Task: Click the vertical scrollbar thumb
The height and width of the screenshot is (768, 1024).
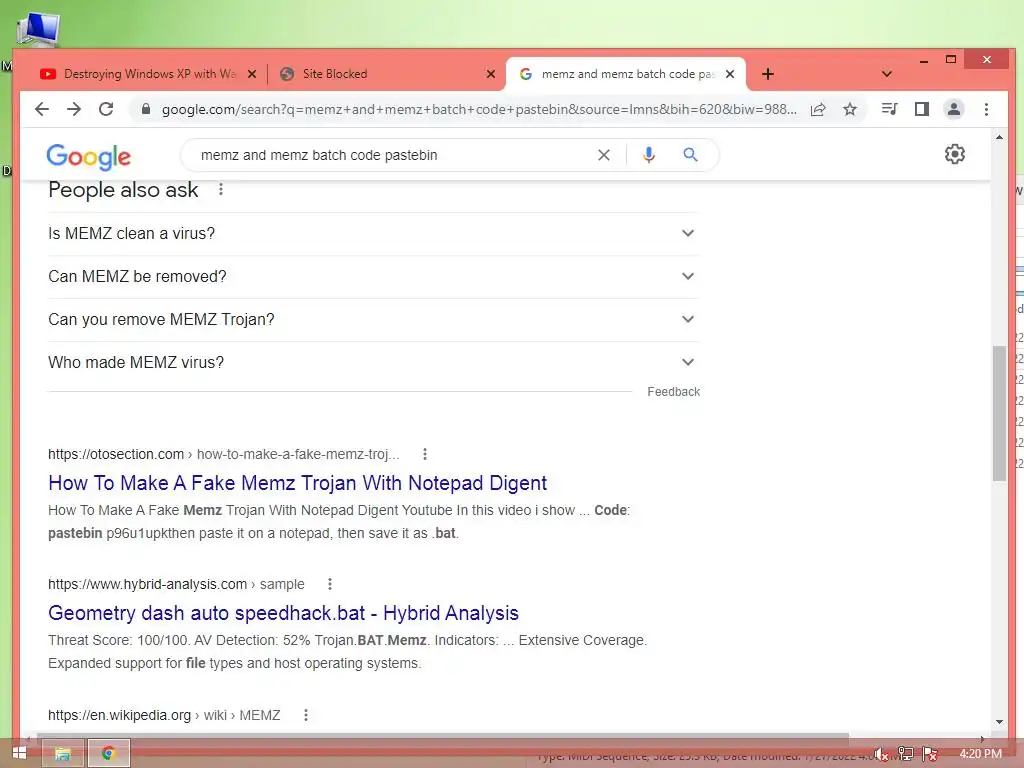Action: (999, 413)
